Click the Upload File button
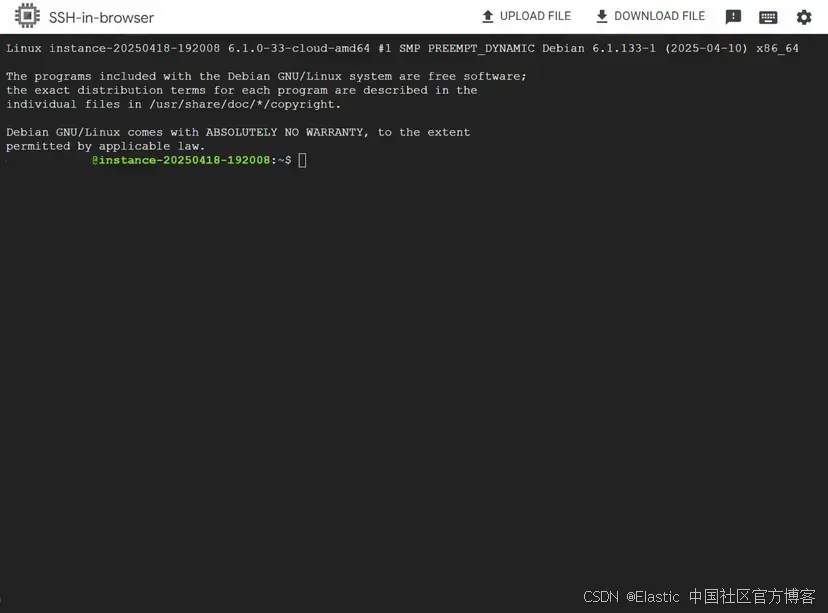The width and height of the screenshot is (828, 613). coord(526,16)
